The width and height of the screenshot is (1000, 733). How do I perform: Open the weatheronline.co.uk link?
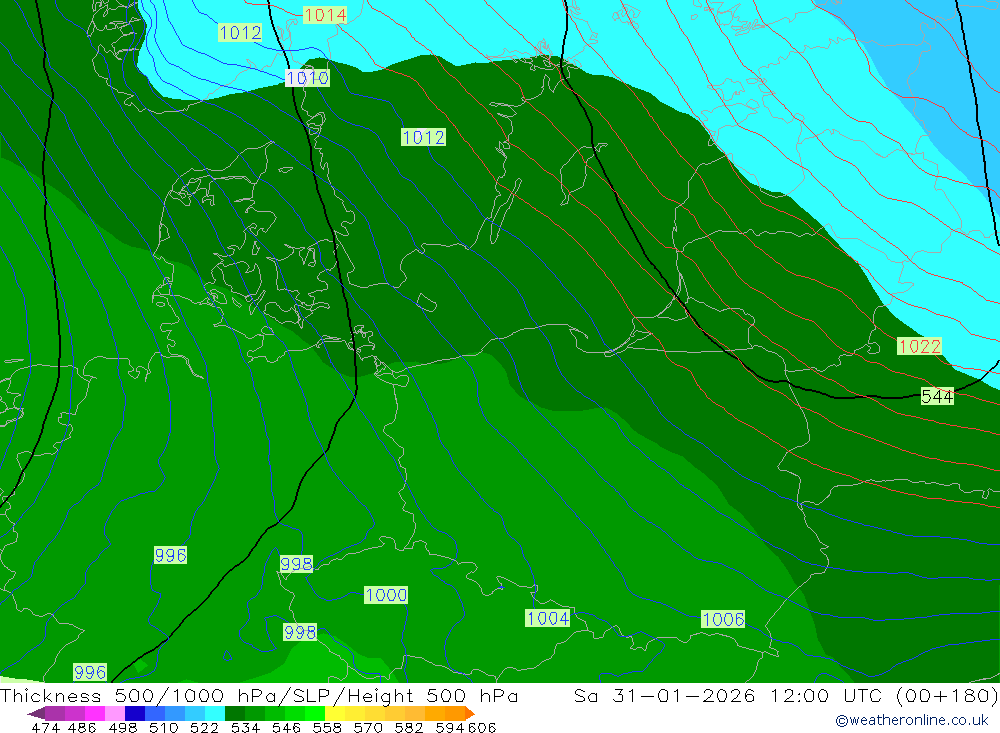912,720
